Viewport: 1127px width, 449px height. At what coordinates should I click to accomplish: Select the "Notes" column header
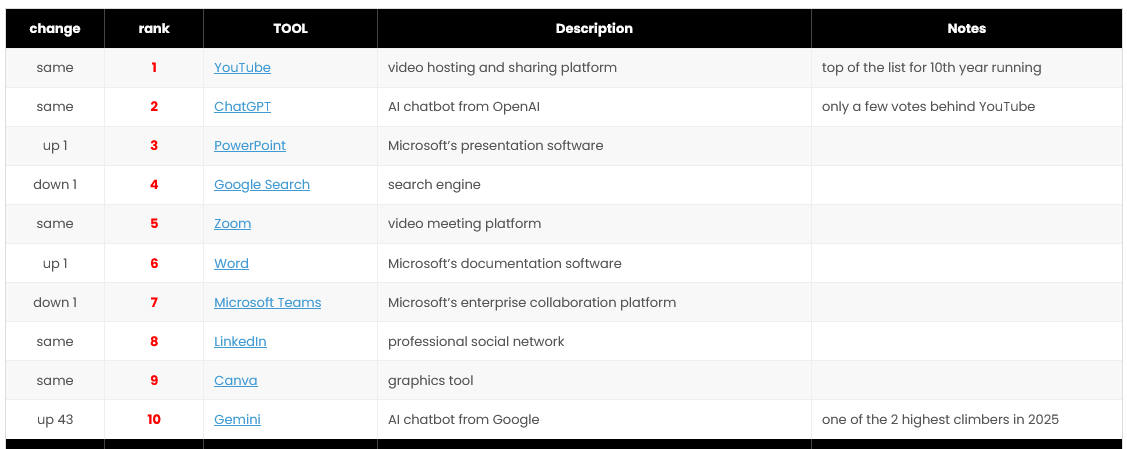966,29
